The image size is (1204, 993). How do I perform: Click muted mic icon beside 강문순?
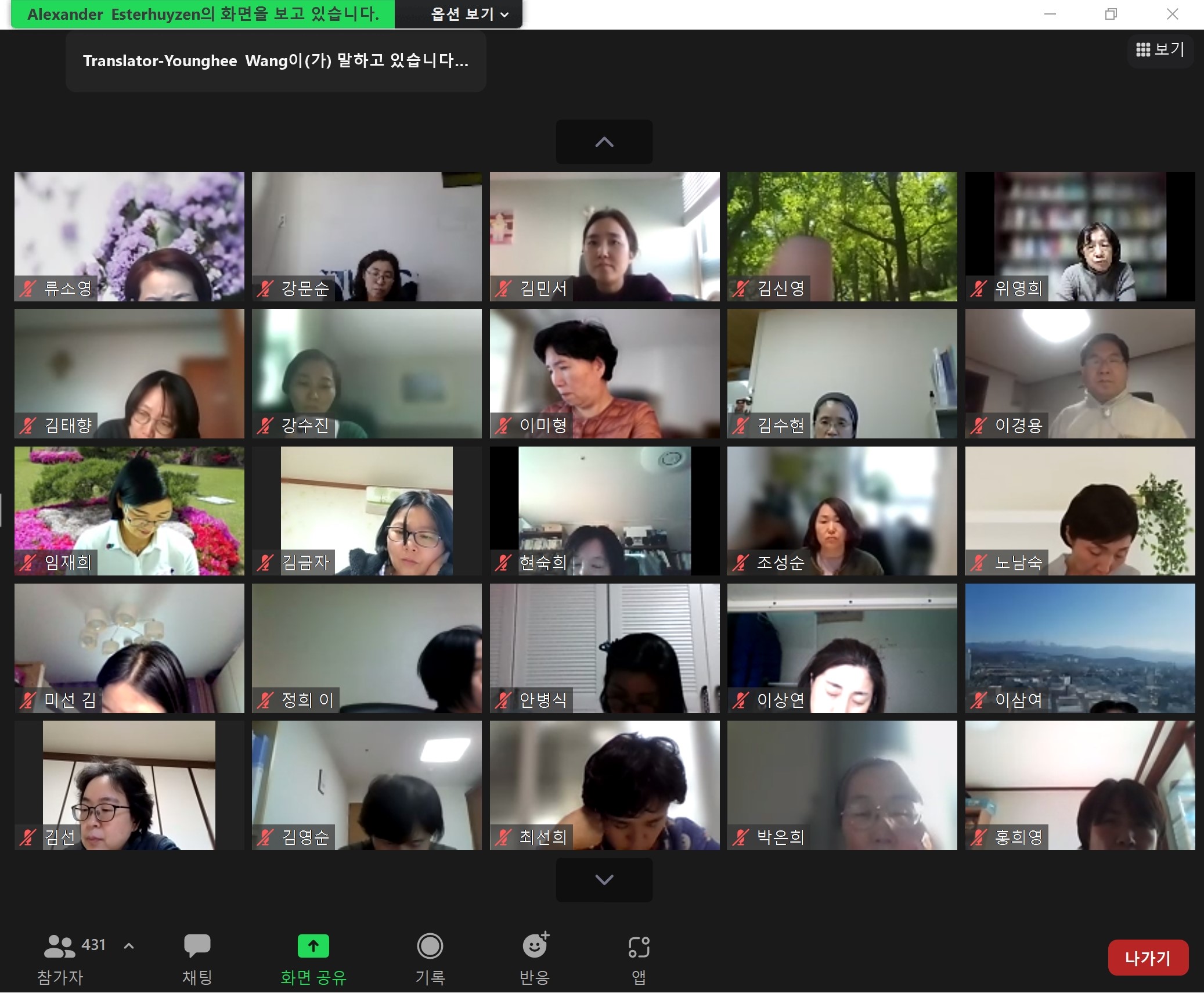coord(265,289)
